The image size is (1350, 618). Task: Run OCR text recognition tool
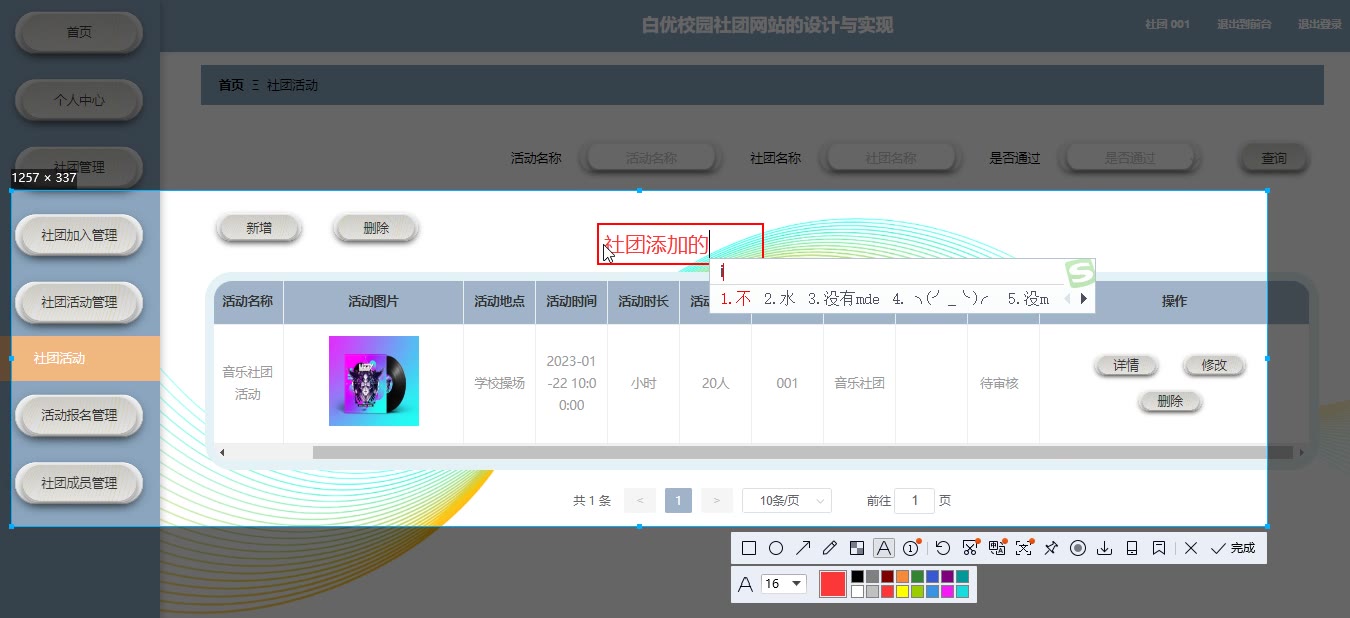click(x=1024, y=548)
